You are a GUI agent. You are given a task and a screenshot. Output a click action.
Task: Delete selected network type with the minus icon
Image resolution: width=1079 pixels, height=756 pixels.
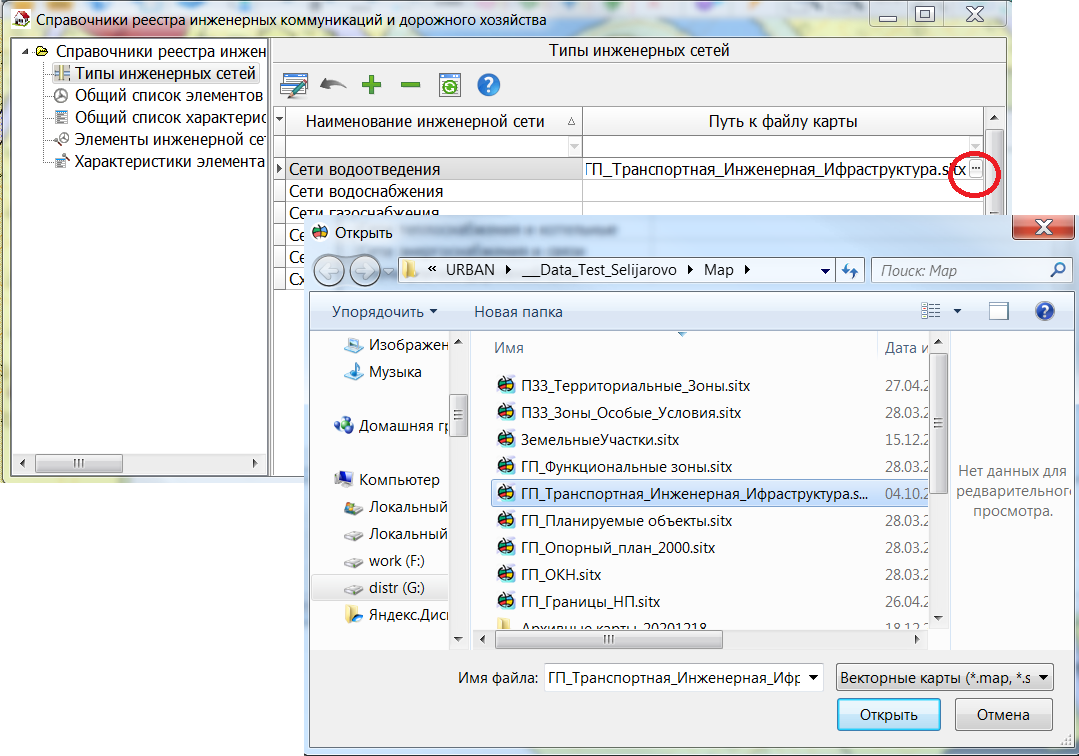click(409, 84)
